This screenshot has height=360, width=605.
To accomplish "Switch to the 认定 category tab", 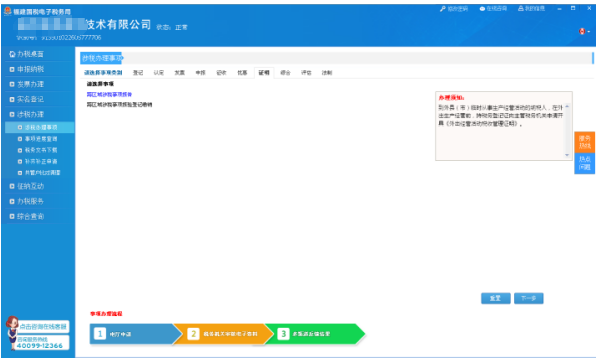I will point(159,73).
